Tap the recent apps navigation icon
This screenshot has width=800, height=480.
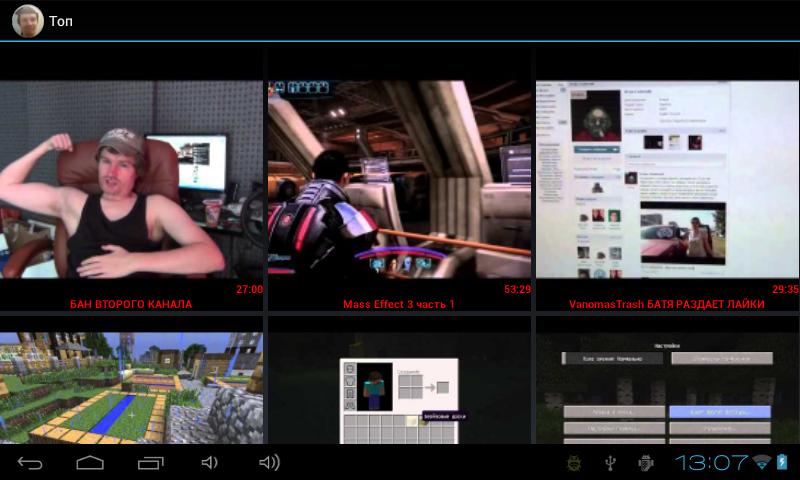(x=151, y=463)
